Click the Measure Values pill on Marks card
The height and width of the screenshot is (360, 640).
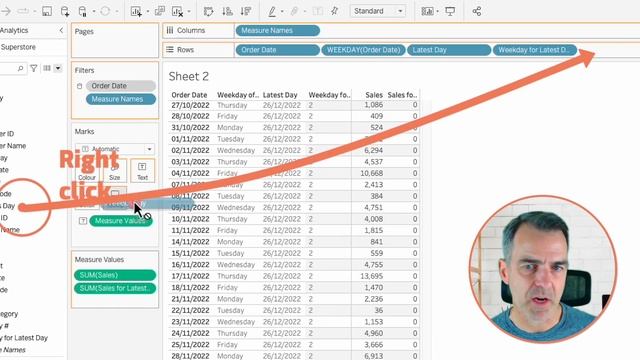tap(121, 221)
